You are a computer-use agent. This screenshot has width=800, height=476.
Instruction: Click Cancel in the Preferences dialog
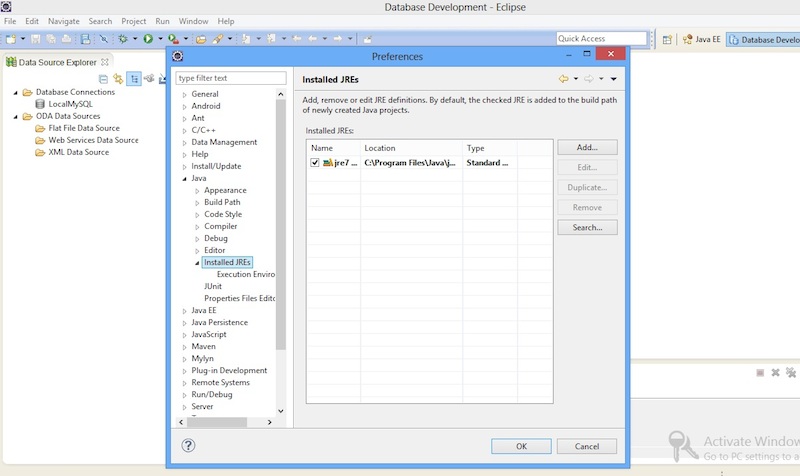point(587,446)
